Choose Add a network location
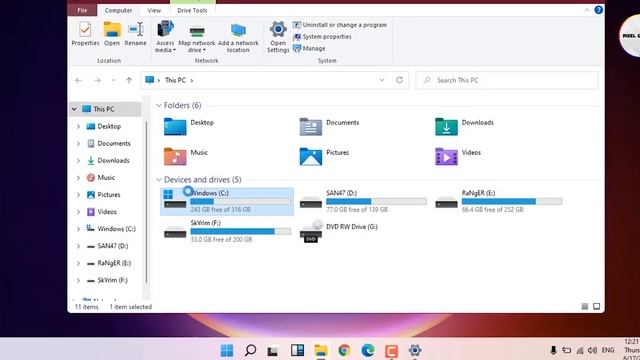The height and width of the screenshot is (360, 640). [x=238, y=38]
